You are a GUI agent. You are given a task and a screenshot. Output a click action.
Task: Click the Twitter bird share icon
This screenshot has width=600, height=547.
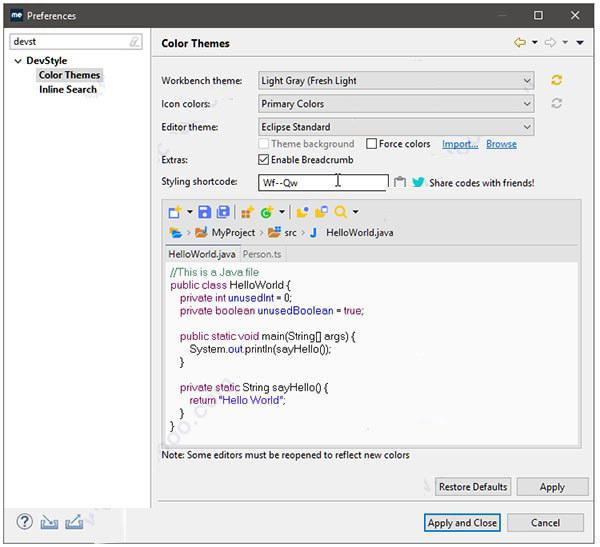(418, 182)
